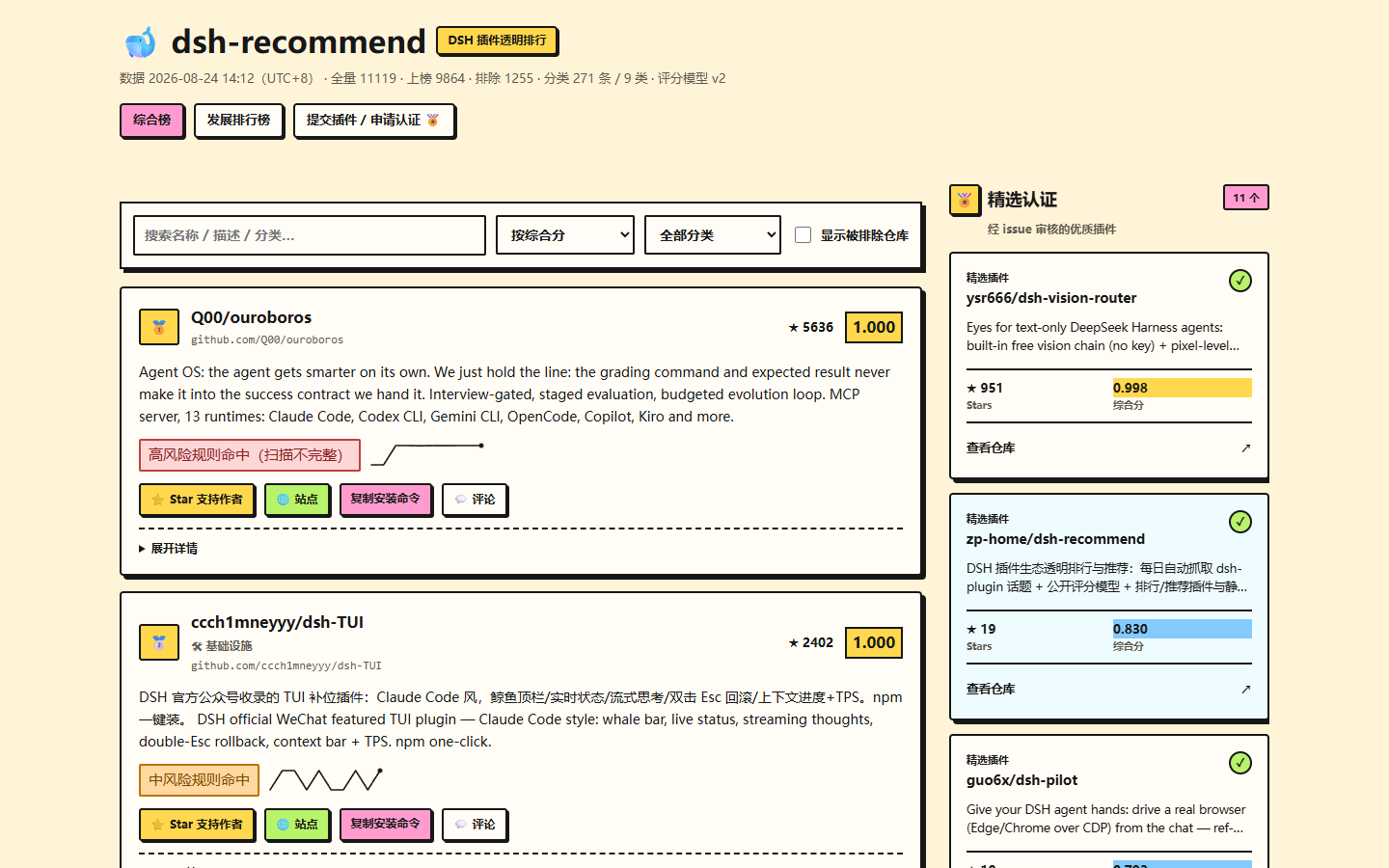This screenshot has width=1389, height=868.
Task: Click the 1.000 score on ccch1mneyyy/dsh-TUI
Action: pyautogui.click(x=874, y=642)
